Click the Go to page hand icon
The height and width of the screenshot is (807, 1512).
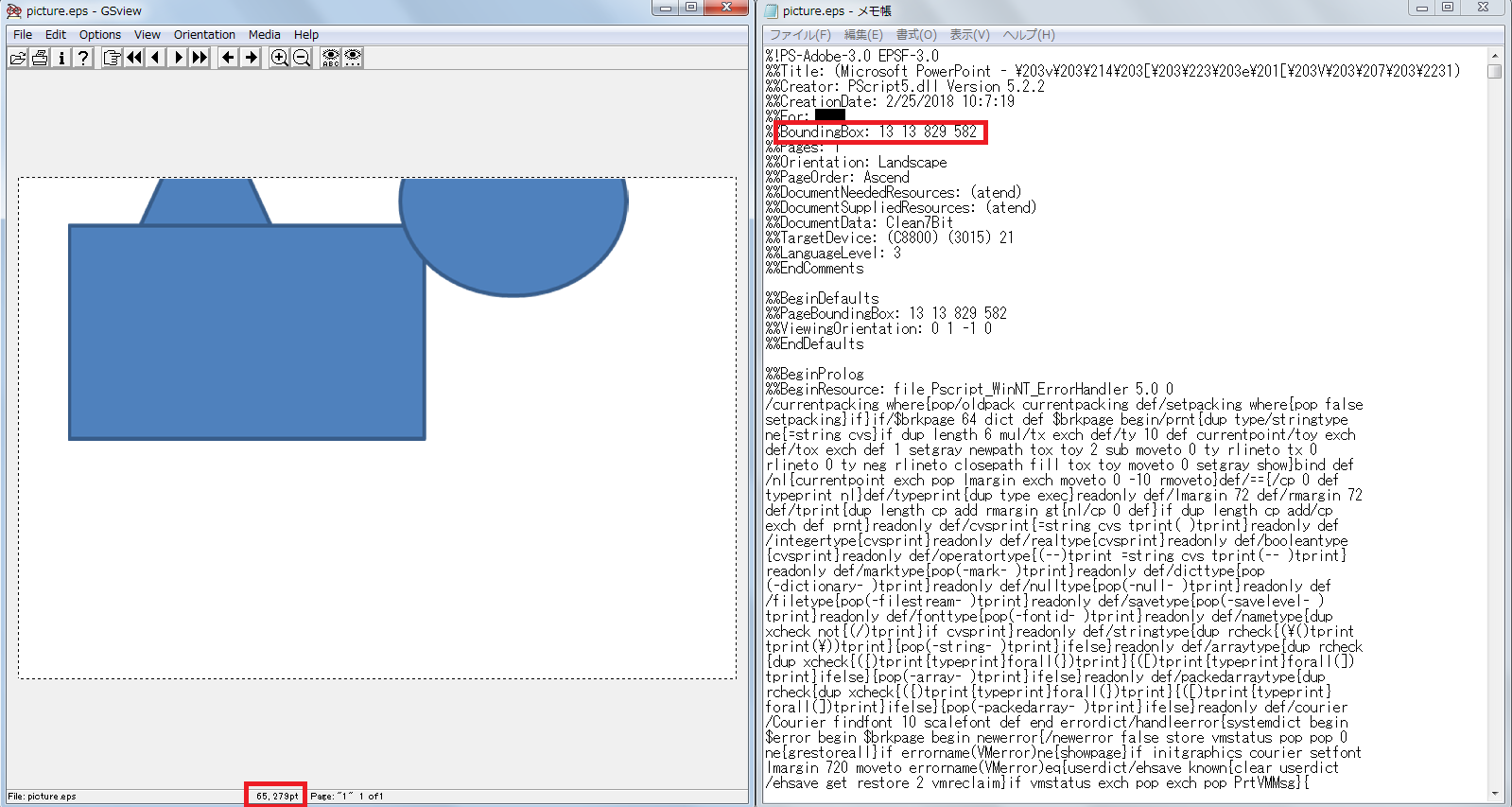pyautogui.click(x=112, y=58)
